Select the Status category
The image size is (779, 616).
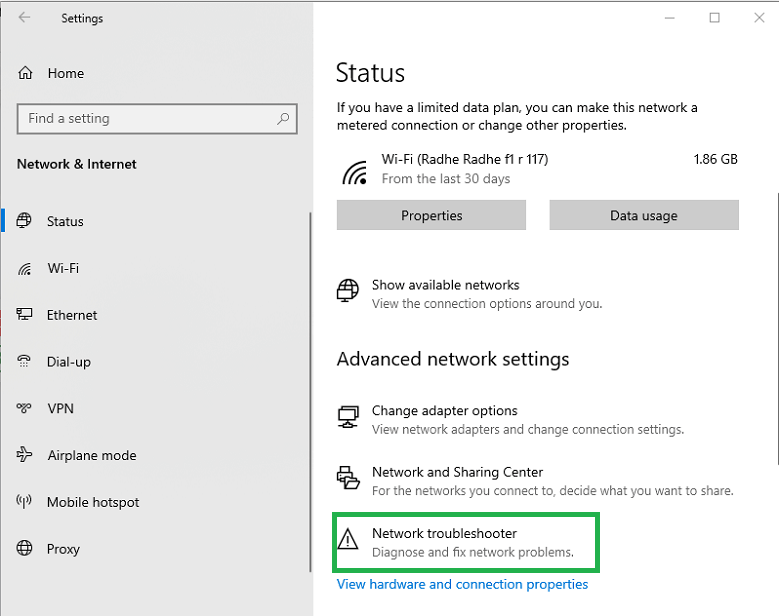[65, 221]
